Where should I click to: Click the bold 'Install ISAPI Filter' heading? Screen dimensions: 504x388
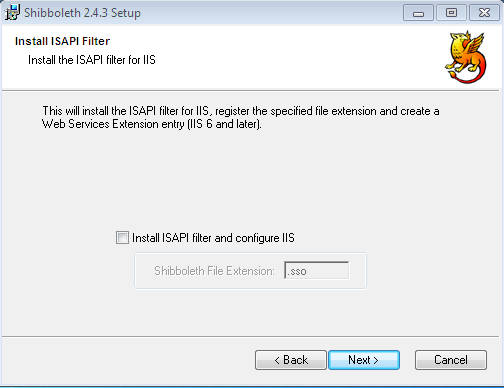[x=62, y=41]
